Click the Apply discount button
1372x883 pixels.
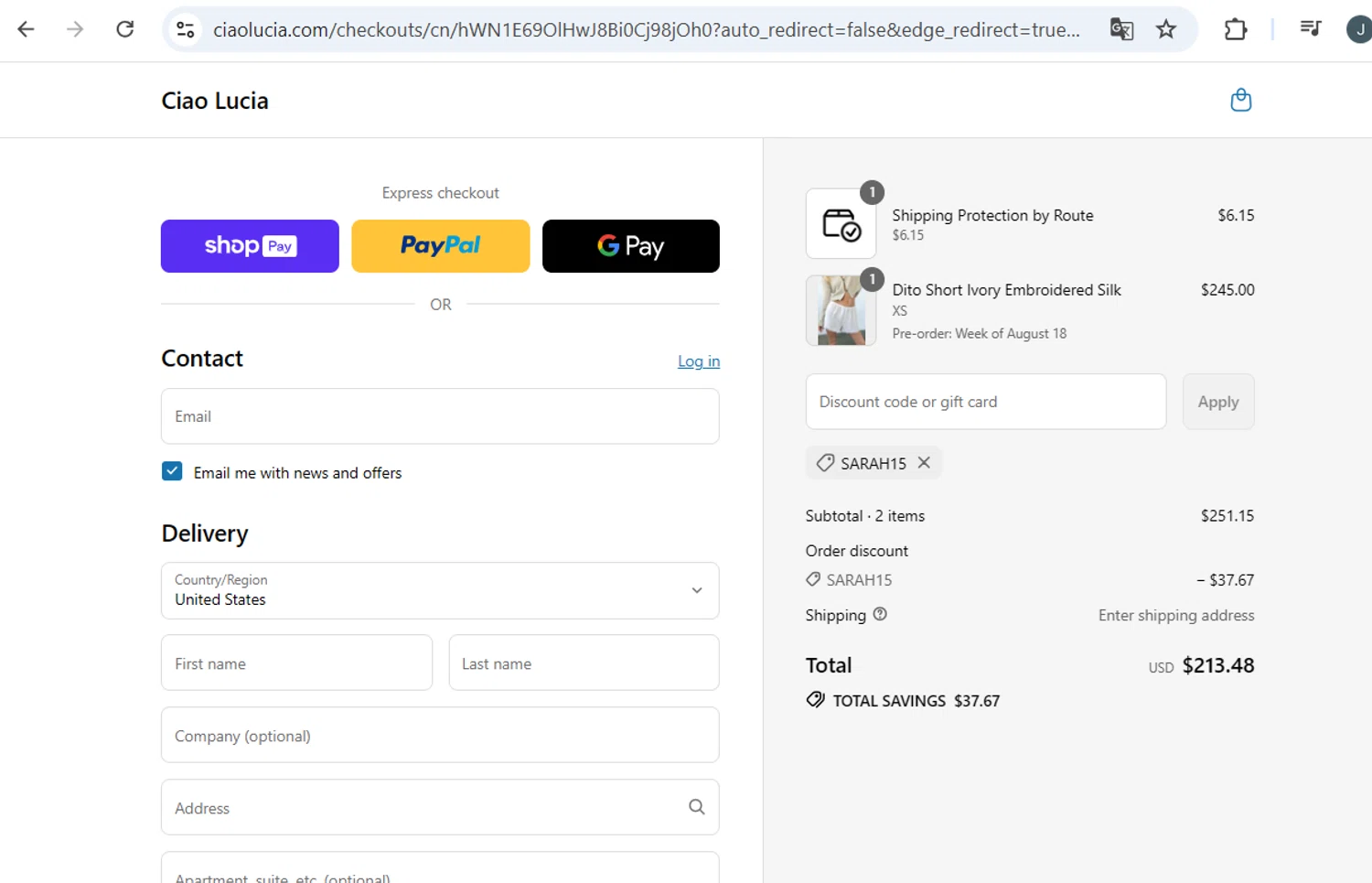coord(1218,402)
